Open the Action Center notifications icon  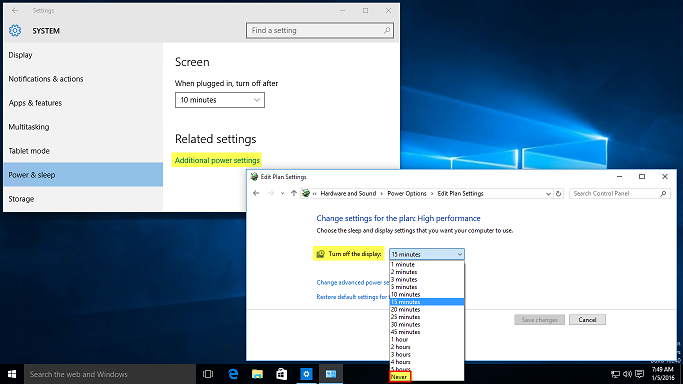pos(639,374)
